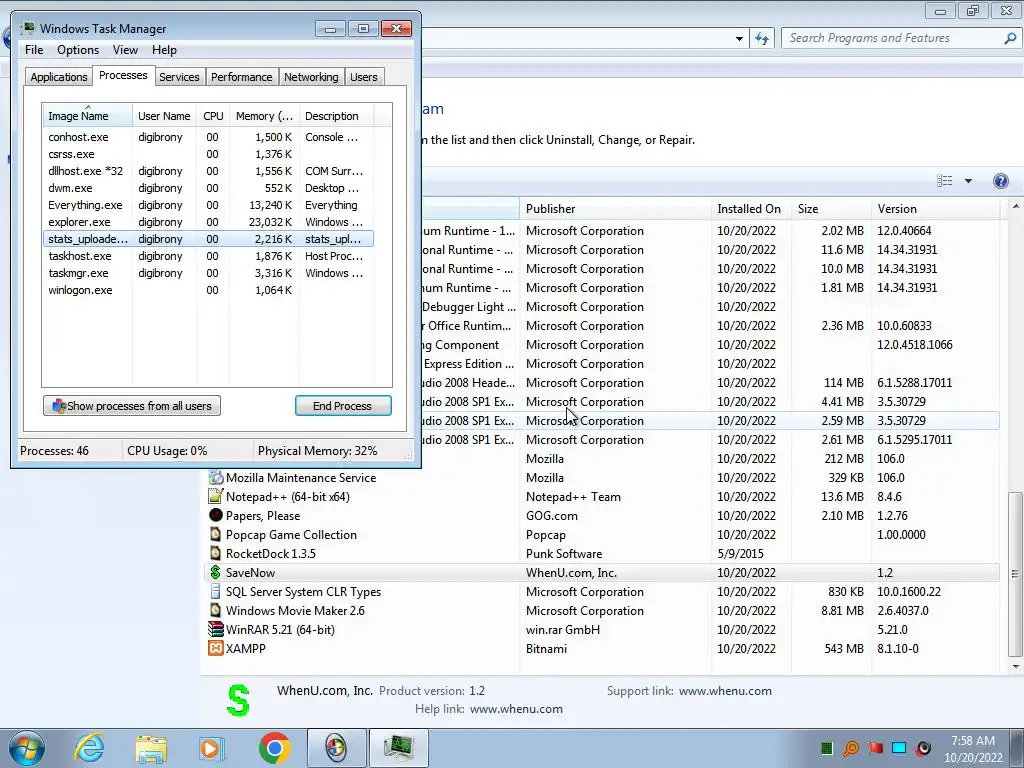This screenshot has height=768, width=1024.
Task: Click the volume speaker tray icon
Action: coord(923,748)
